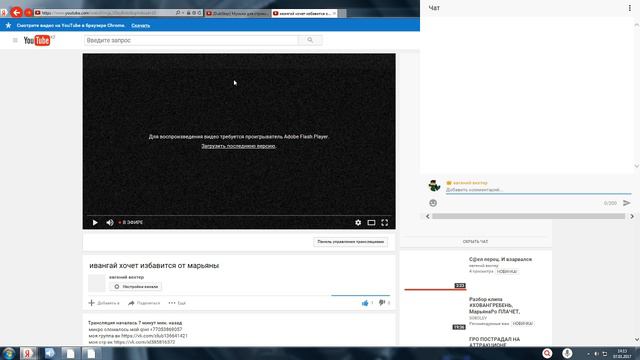Click the chat horizontal scrollbar
This screenshot has width=640, height=360.
(x=528, y=216)
